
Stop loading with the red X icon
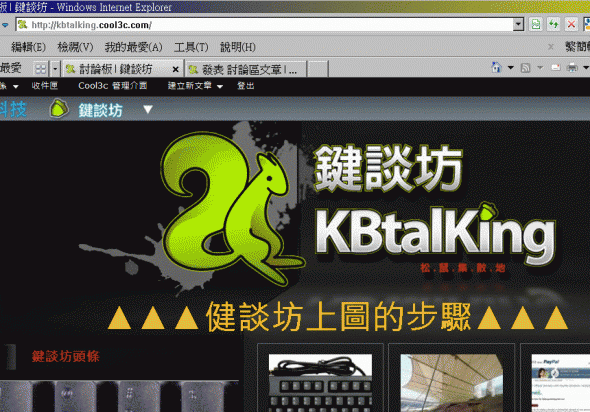pyautogui.click(x=571, y=25)
